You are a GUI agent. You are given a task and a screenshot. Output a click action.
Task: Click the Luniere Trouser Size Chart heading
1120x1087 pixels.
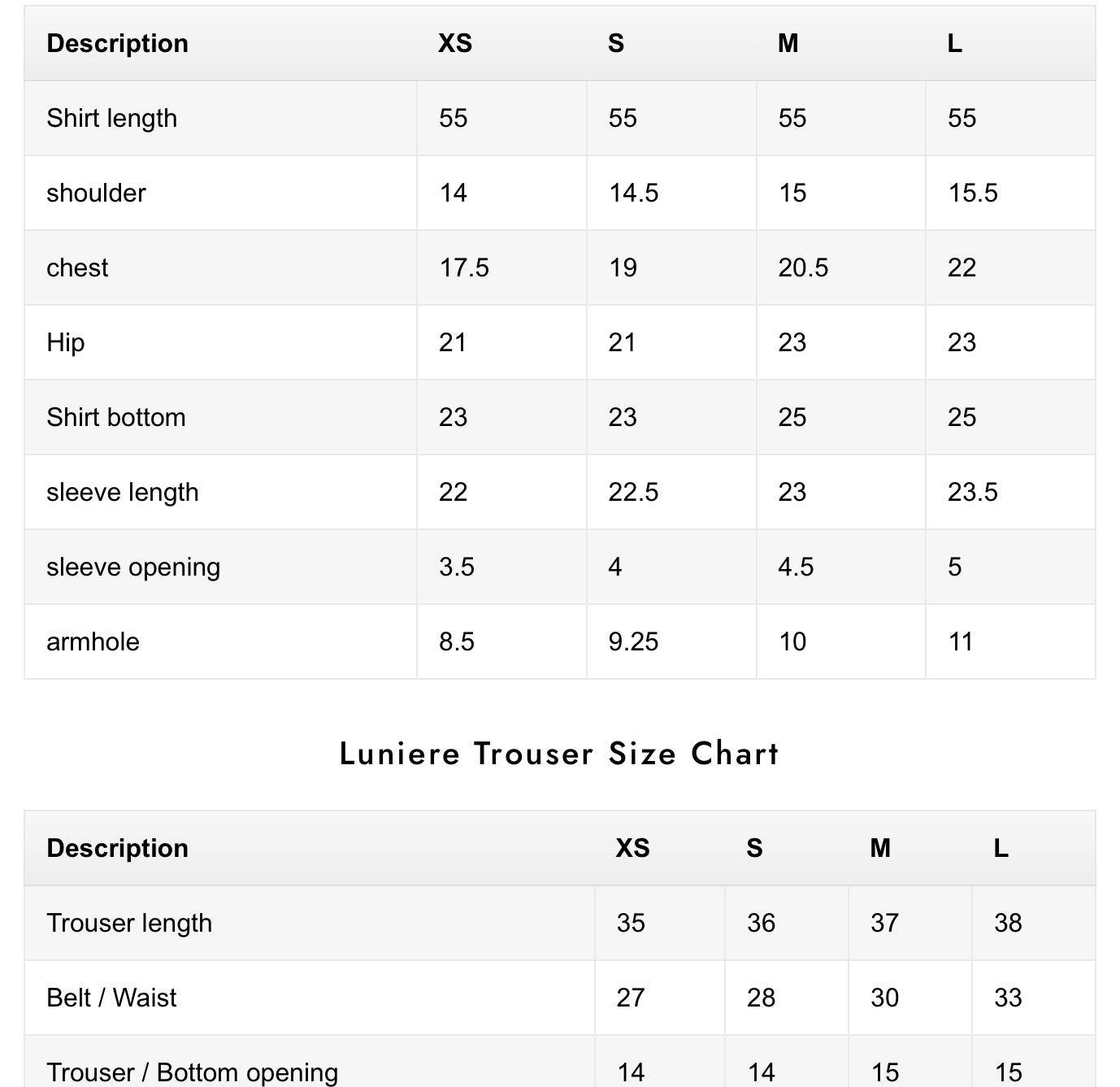[559, 754]
